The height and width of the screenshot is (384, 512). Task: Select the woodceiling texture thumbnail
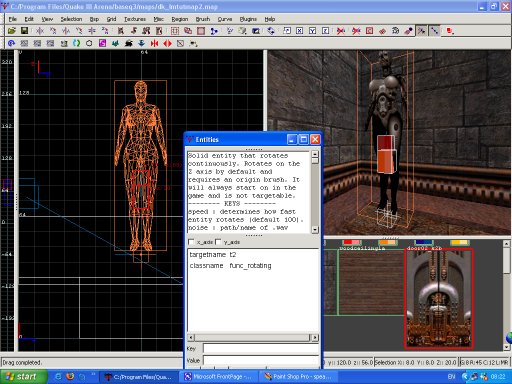coord(371,282)
